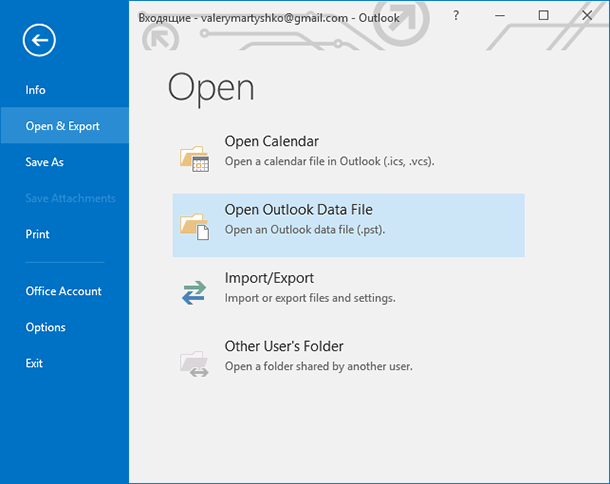Open Outlook Options
The width and height of the screenshot is (610, 484).
(46, 327)
